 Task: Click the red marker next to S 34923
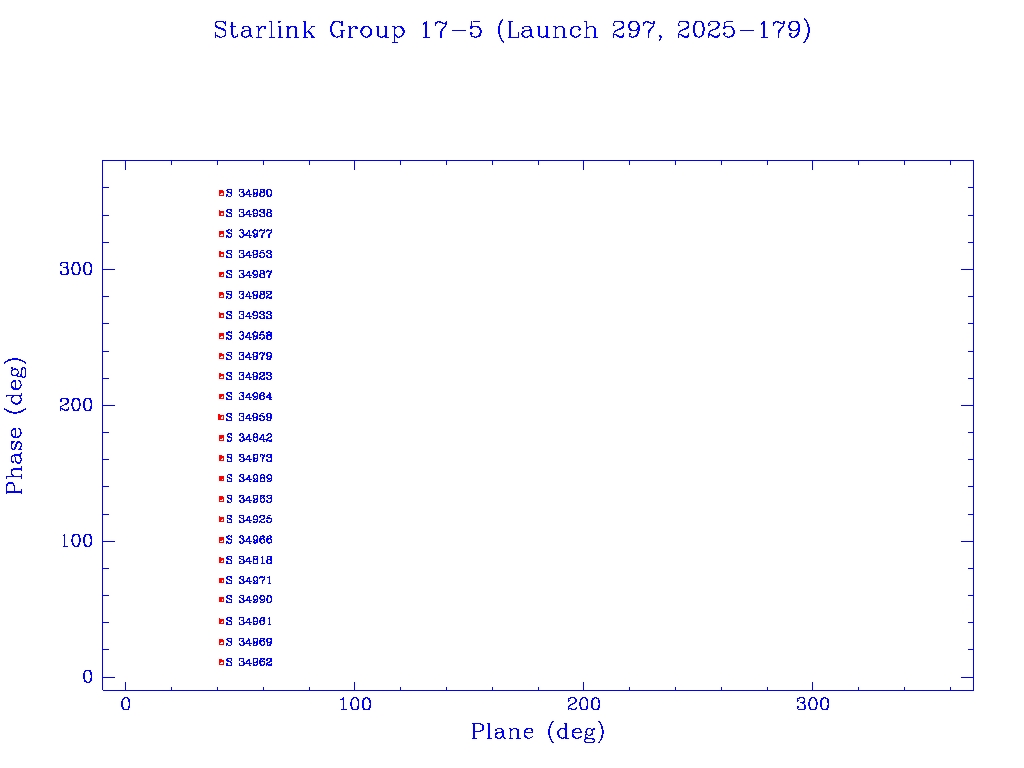tap(221, 376)
